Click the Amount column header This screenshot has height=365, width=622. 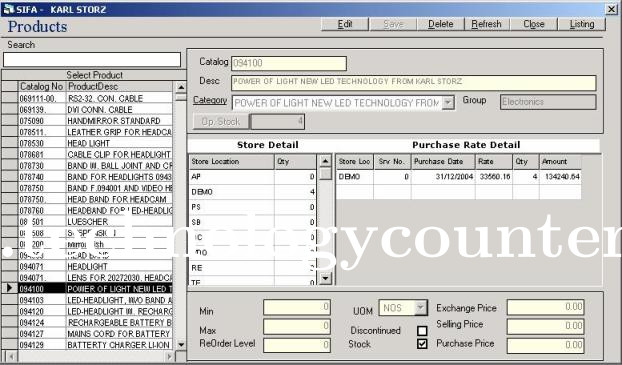[x=560, y=161]
